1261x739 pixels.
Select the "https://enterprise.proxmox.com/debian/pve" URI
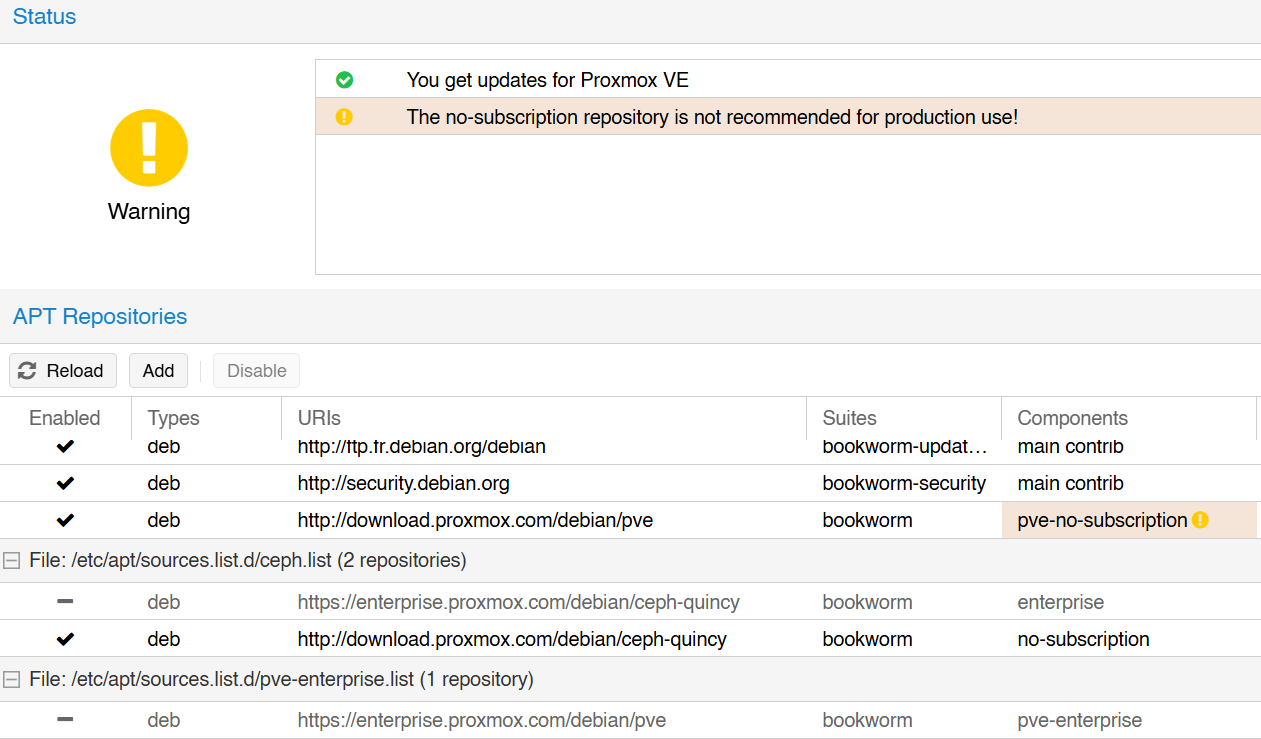482,720
